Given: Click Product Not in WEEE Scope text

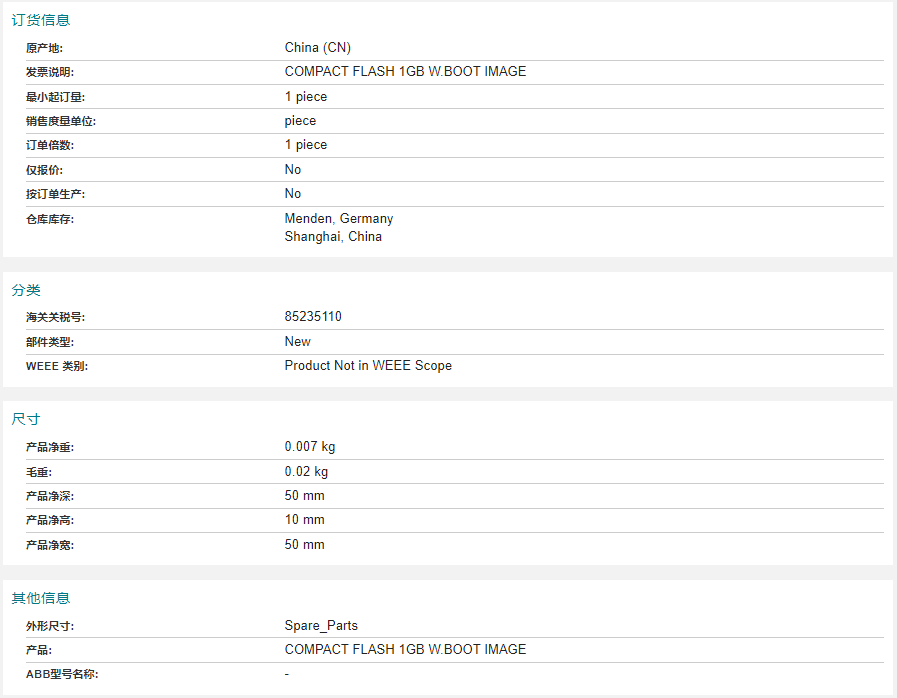Looking at the screenshot, I should [368, 366].
